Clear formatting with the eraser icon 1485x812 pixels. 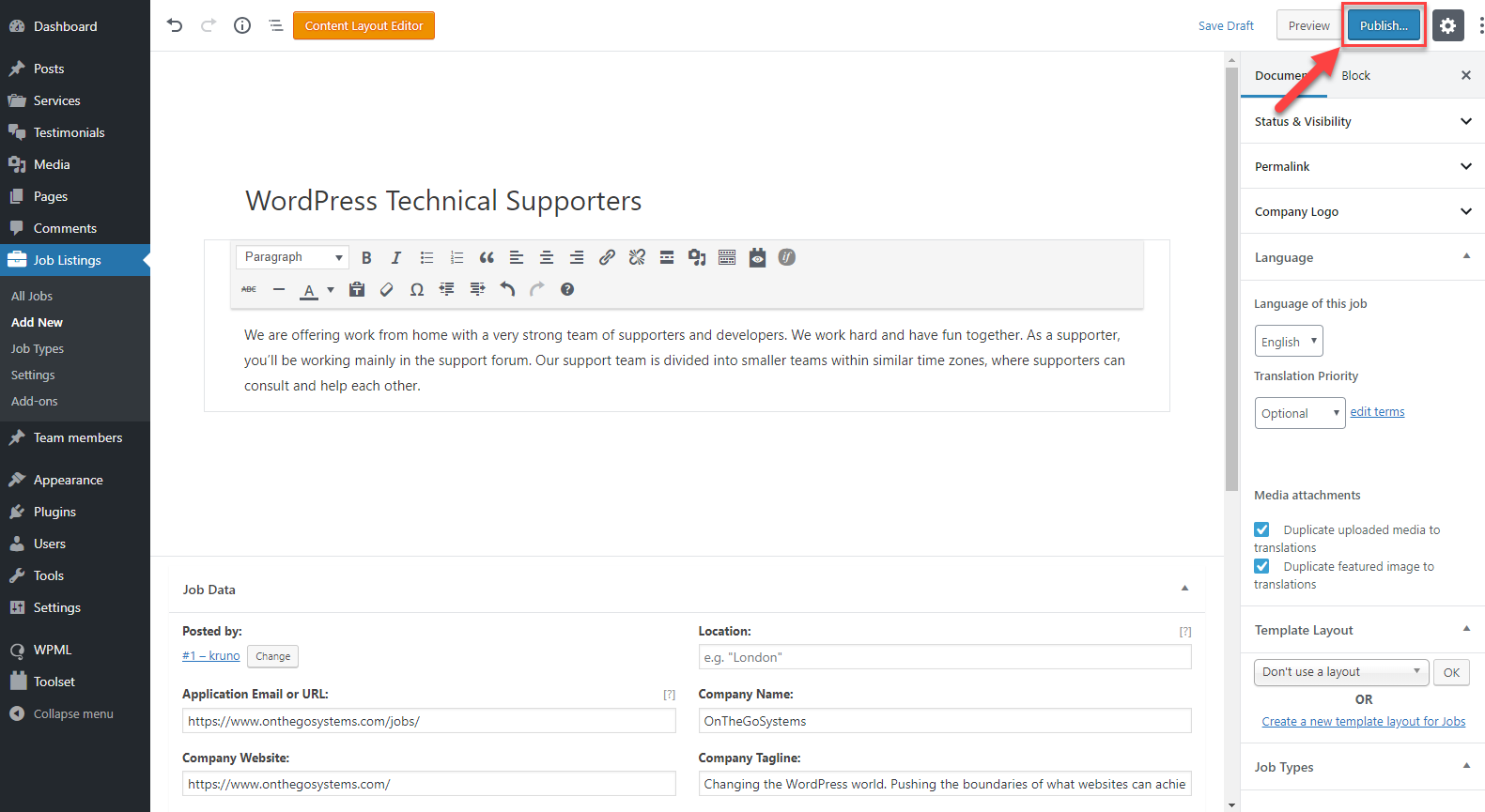point(387,289)
